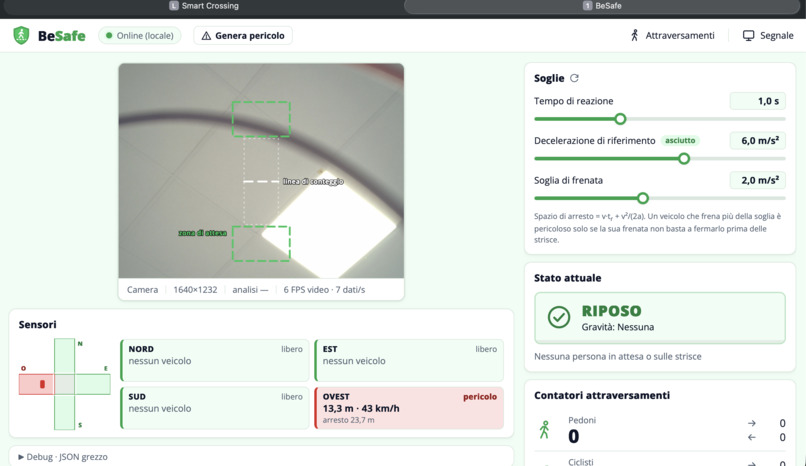Click the linea di conteggio label

click(313, 181)
